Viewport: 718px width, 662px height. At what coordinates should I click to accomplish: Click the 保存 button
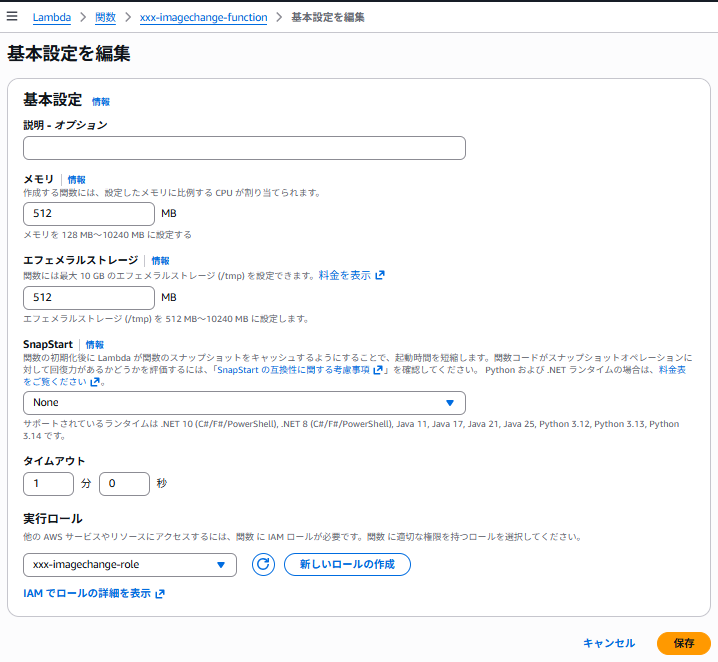684,643
